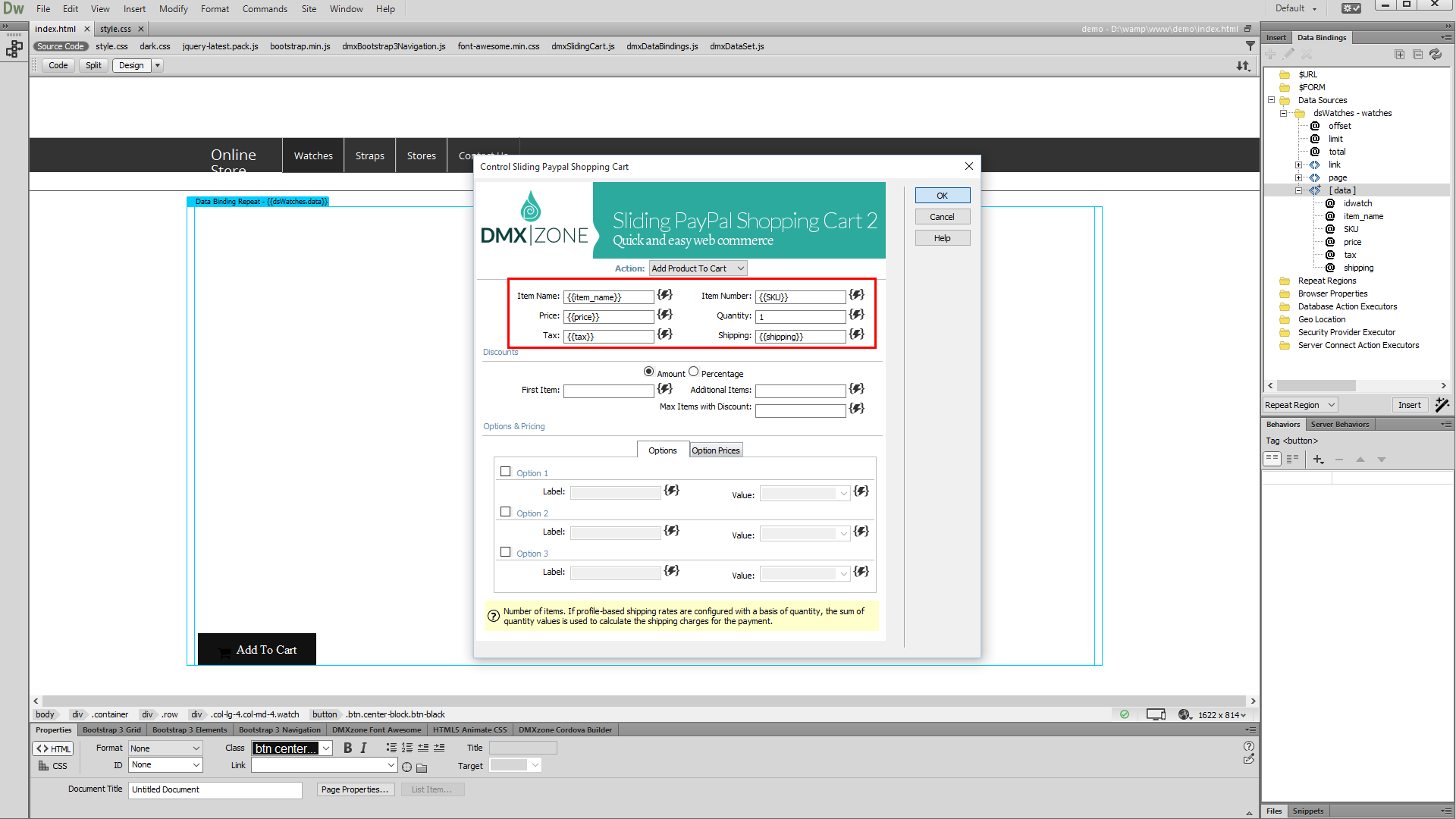This screenshot has height=819, width=1456.
Task: Enable the Option 3 checkbox
Action: [506, 552]
